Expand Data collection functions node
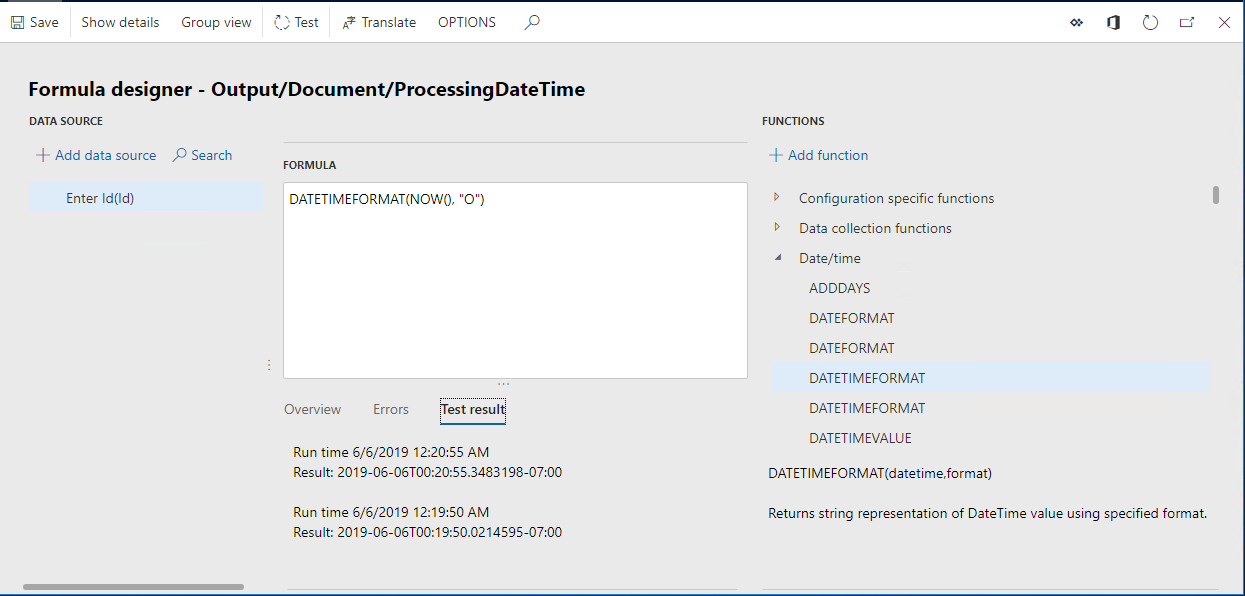This screenshot has width=1245, height=596. pyautogui.click(x=777, y=227)
